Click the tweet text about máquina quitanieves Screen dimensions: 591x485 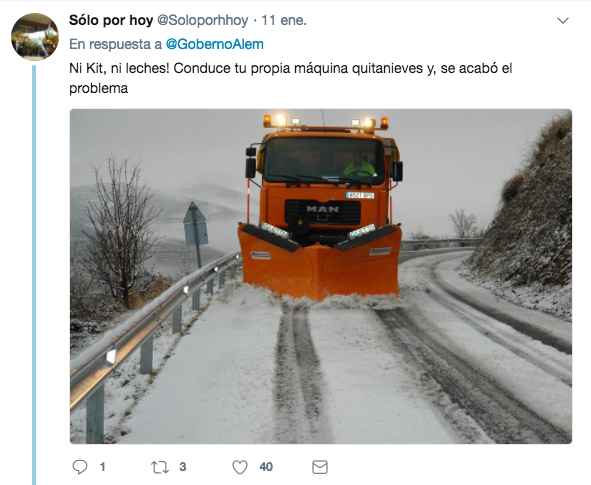[291, 78]
